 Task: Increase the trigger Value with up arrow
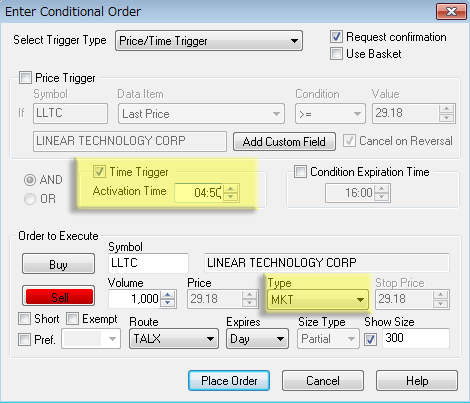point(446,109)
